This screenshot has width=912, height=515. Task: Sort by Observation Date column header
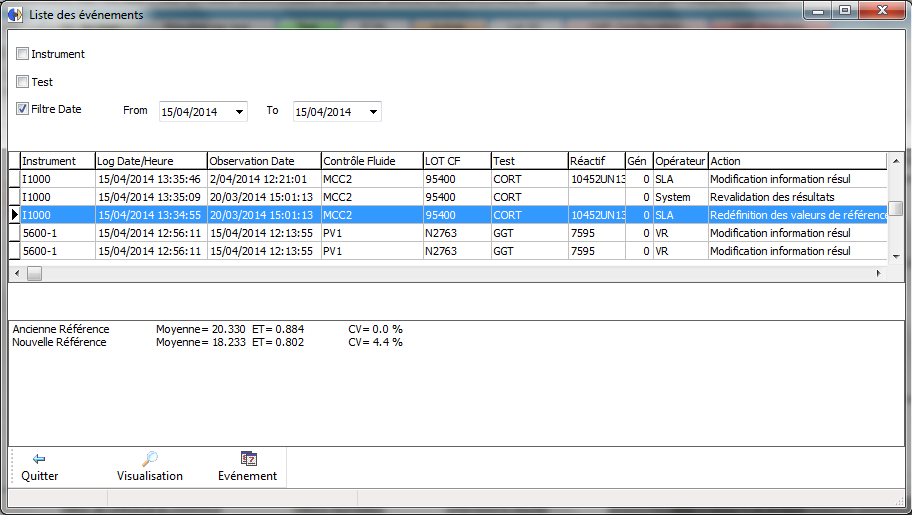(264, 161)
